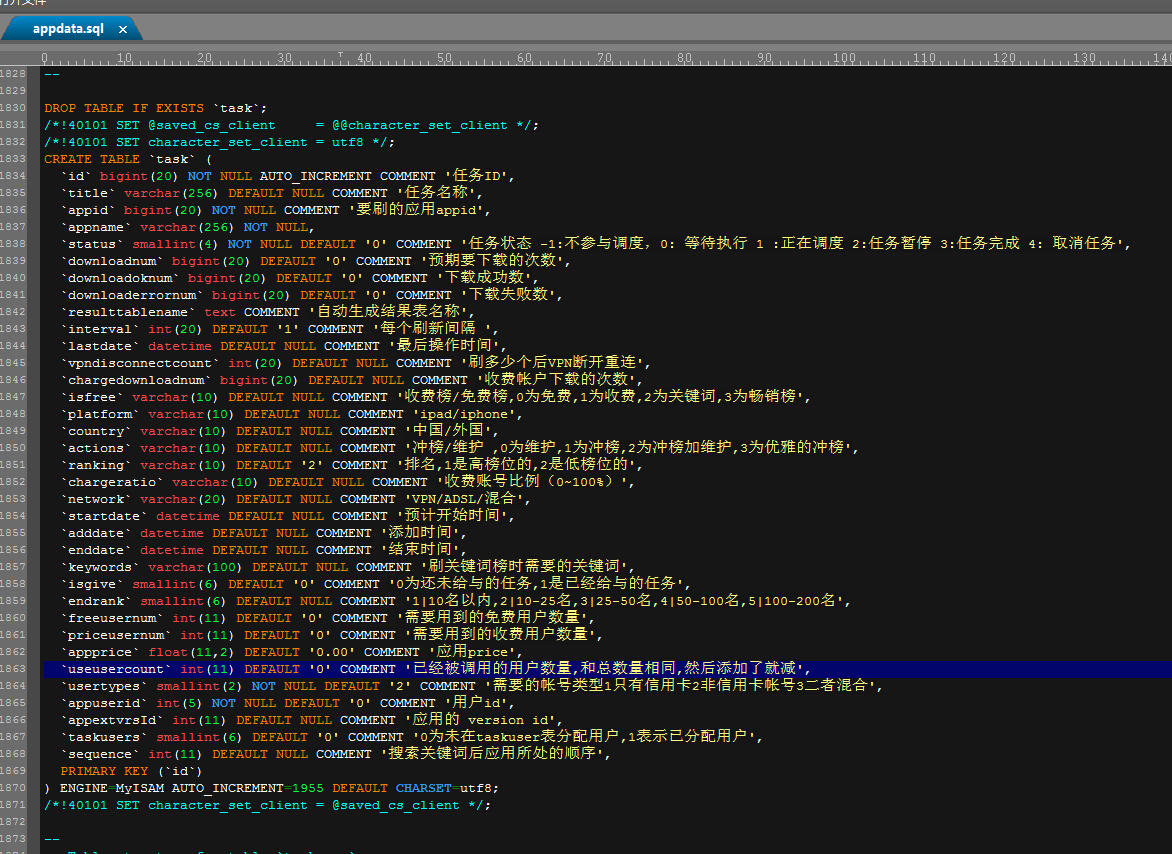Click the ruler mark labeled 100
Image resolution: width=1172 pixels, height=854 pixels.
(844, 58)
